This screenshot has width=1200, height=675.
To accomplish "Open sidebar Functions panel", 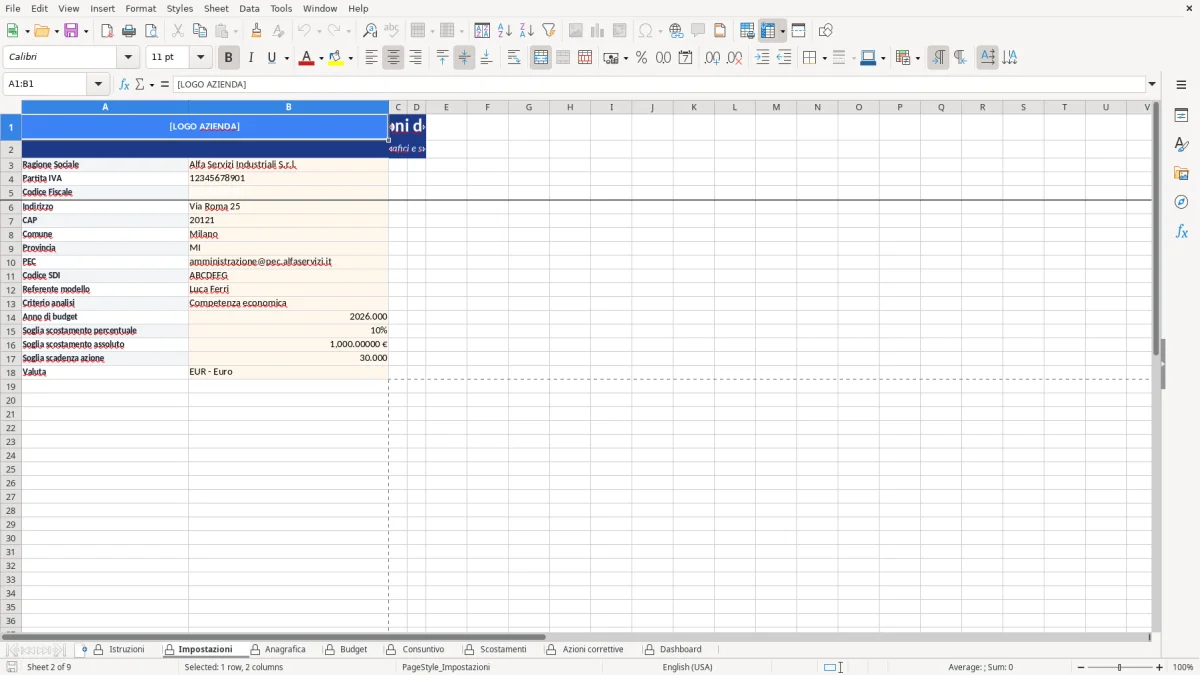I will [x=1181, y=231].
